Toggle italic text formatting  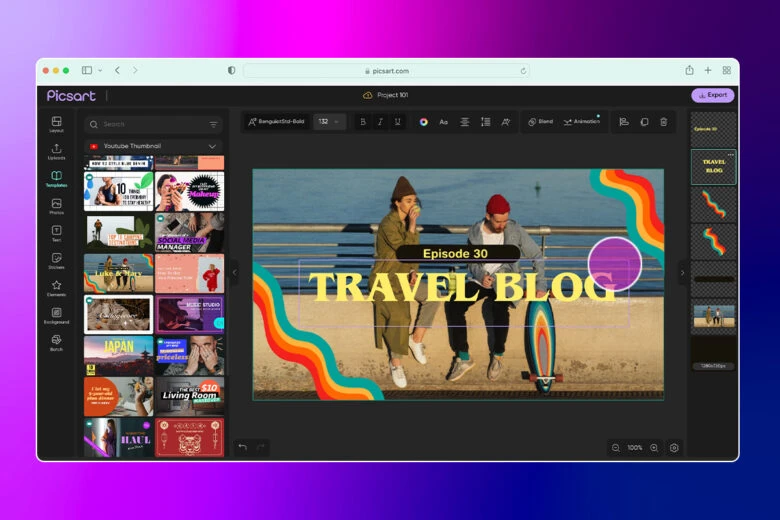[x=380, y=122]
